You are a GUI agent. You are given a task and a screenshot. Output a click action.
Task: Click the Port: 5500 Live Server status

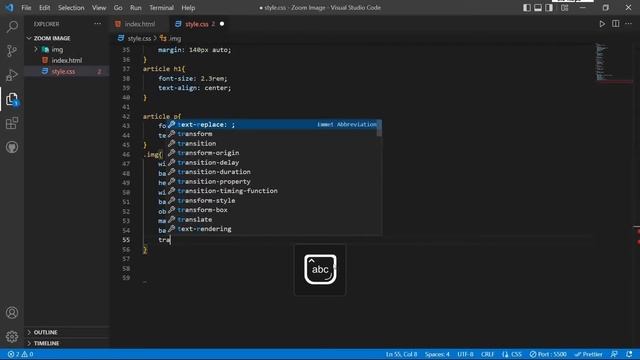(548, 354)
